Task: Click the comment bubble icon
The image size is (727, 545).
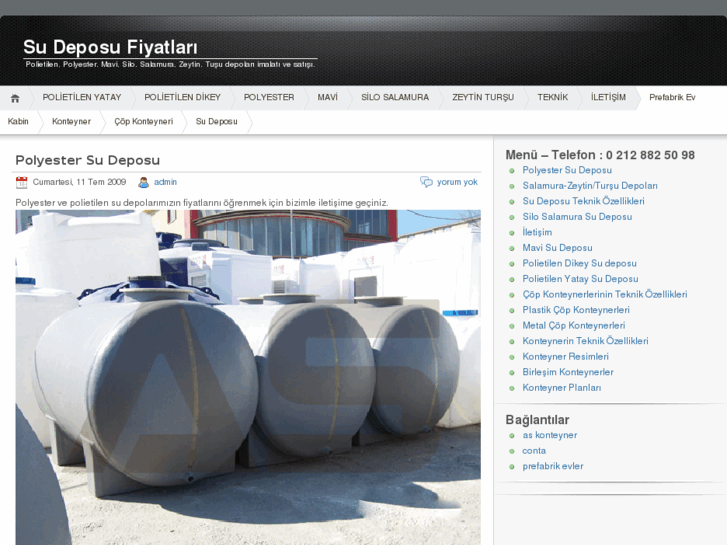Action: (x=426, y=182)
